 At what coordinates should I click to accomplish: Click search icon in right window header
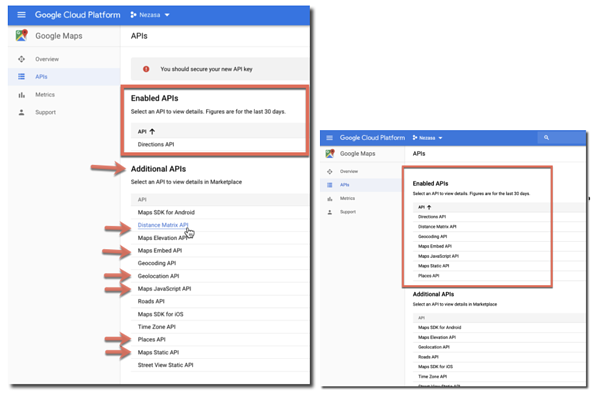pyautogui.click(x=546, y=137)
